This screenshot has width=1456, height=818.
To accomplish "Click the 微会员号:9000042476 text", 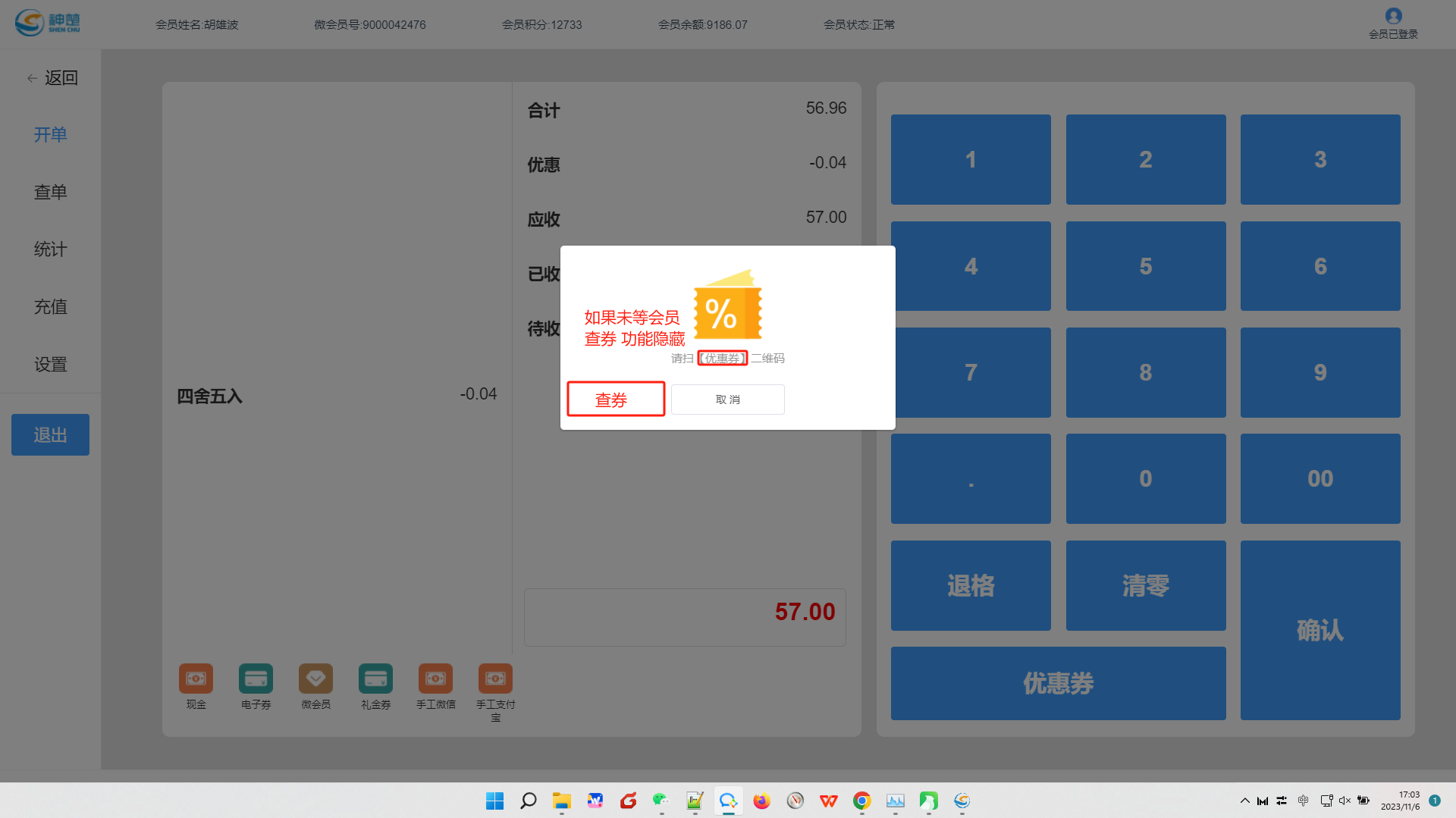I will click(369, 24).
